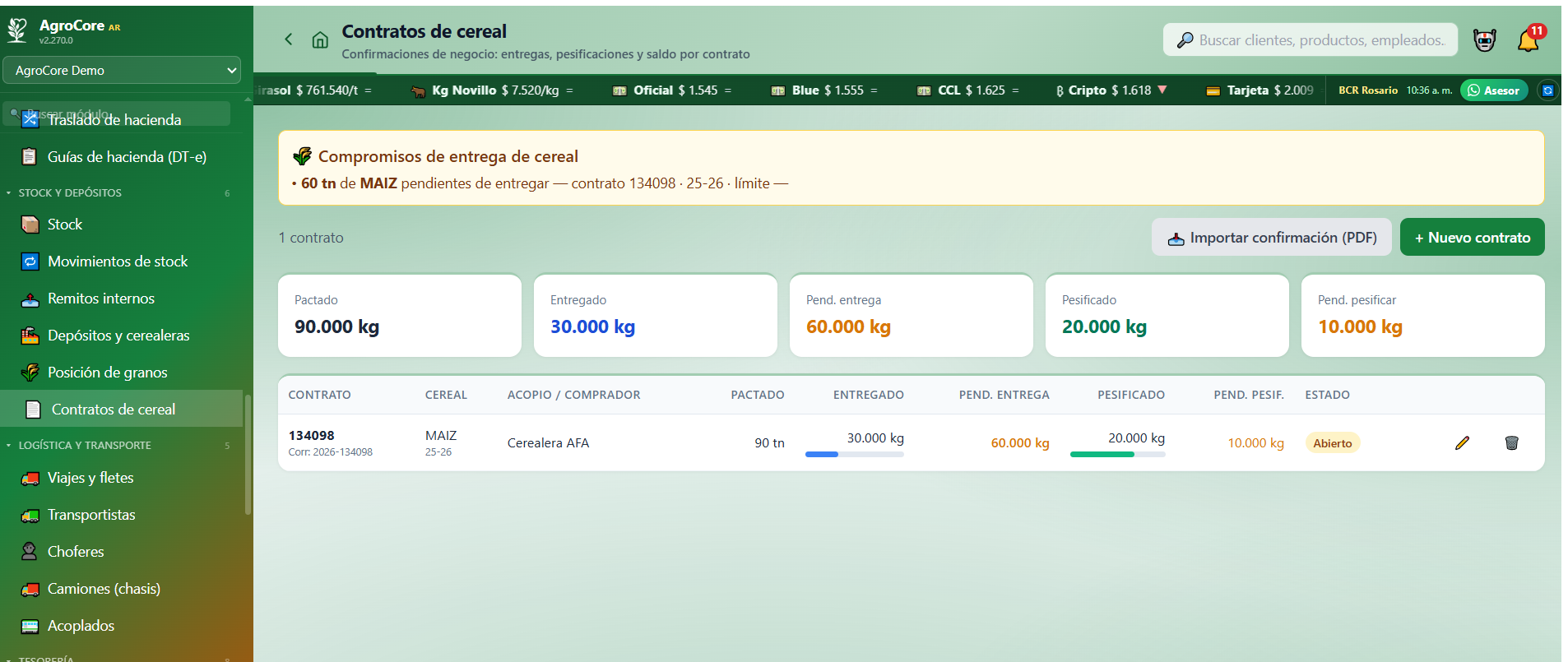Delete contract 134098 with the trash icon
This screenshot has height=662, width=1568.
coord(1511,442)
